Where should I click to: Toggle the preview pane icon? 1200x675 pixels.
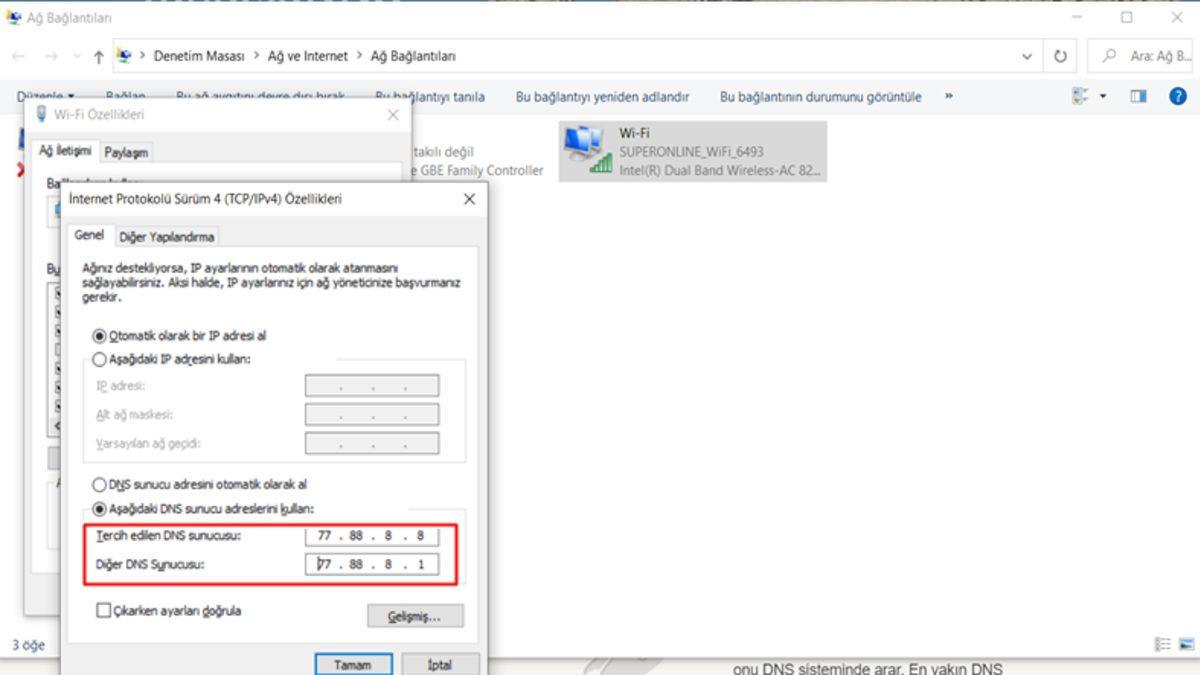tap(1138, 97)
